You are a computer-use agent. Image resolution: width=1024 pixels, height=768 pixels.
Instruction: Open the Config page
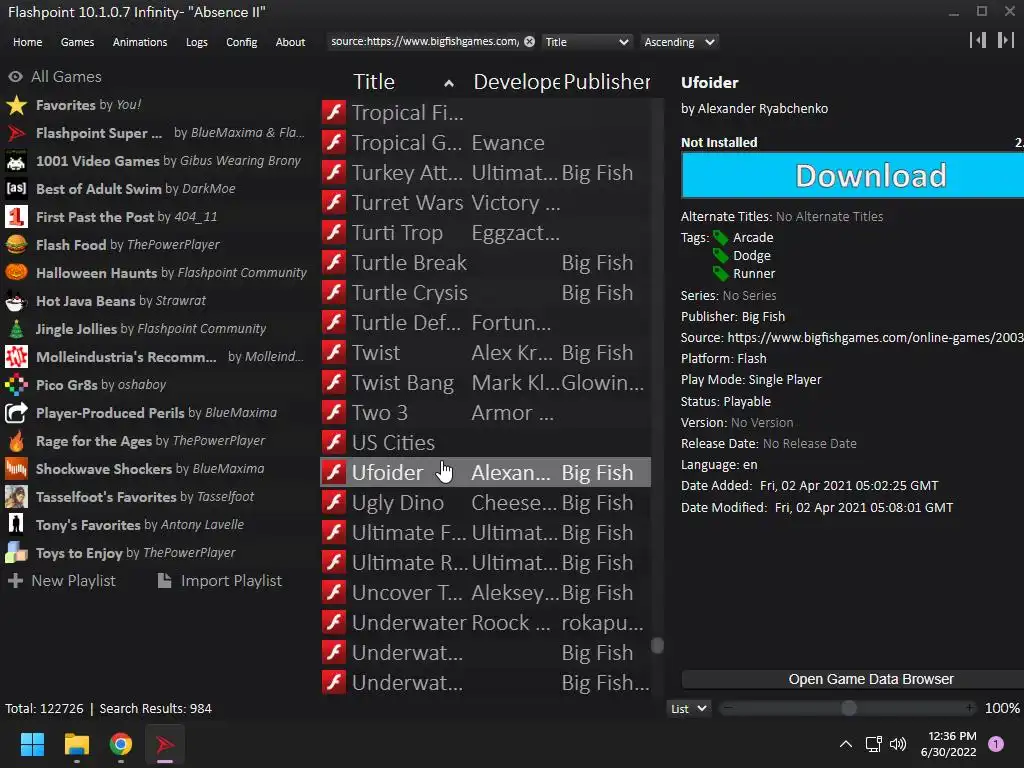click(x=242, y=42)
